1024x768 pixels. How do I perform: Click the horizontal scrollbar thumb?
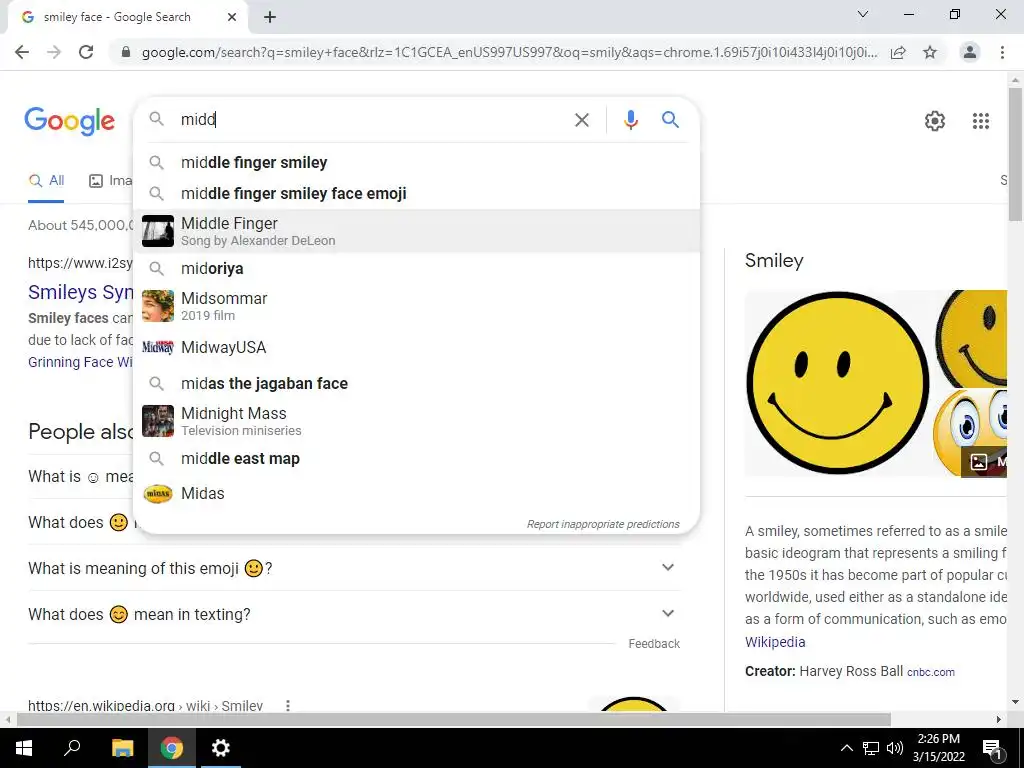point(454,719)
